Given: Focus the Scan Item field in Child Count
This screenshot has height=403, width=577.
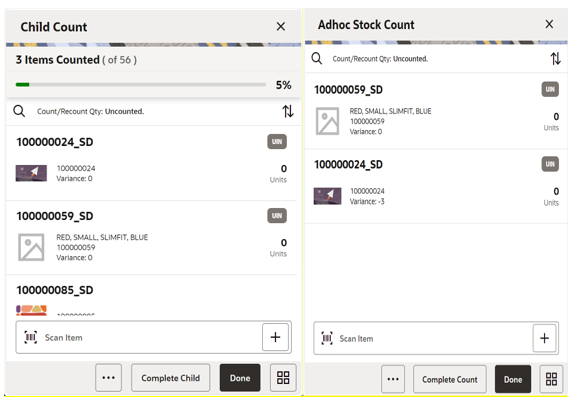Looking at the screenshot, I should click(139, 337).
